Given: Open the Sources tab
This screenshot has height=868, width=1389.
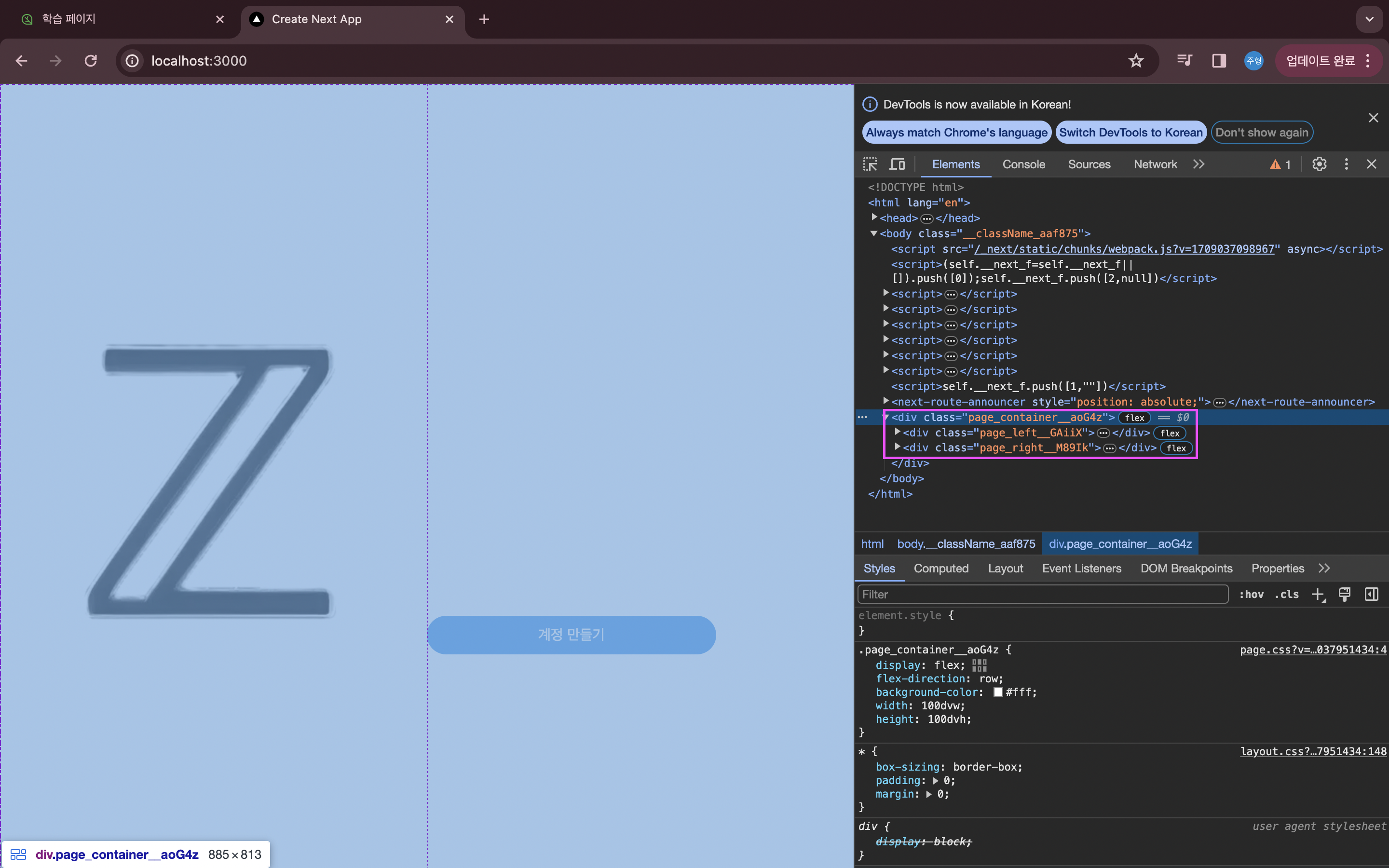Looking at the screenshot, I should (1089, 165).
